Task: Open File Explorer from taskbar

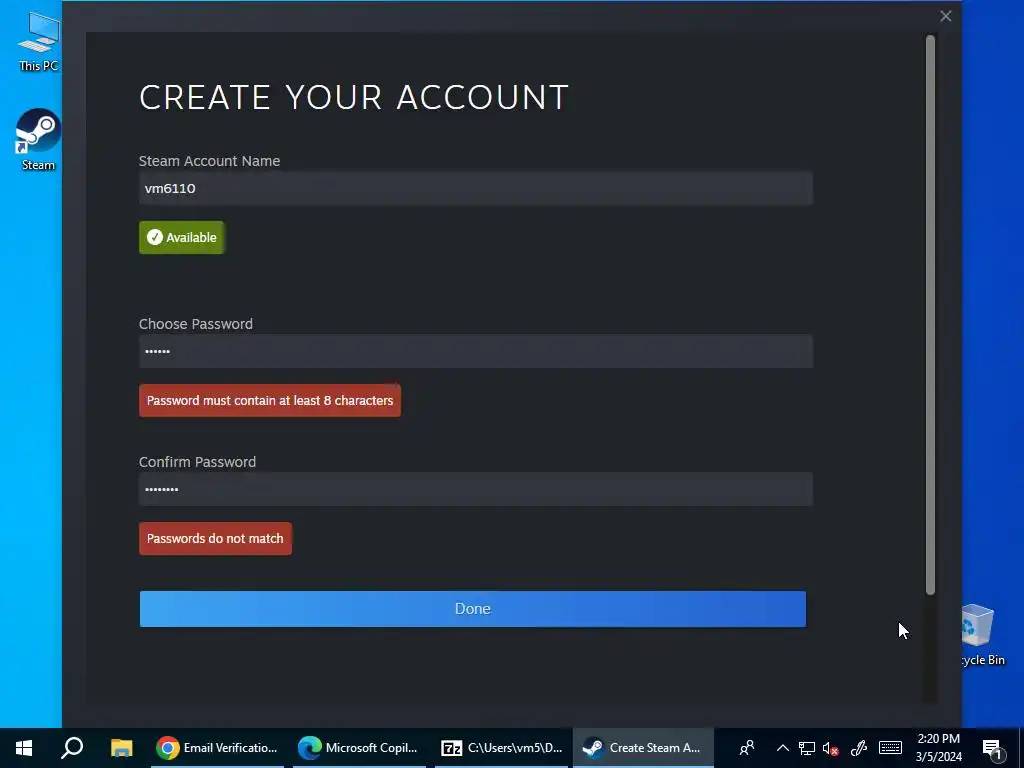Action: [x=121, y=748]
